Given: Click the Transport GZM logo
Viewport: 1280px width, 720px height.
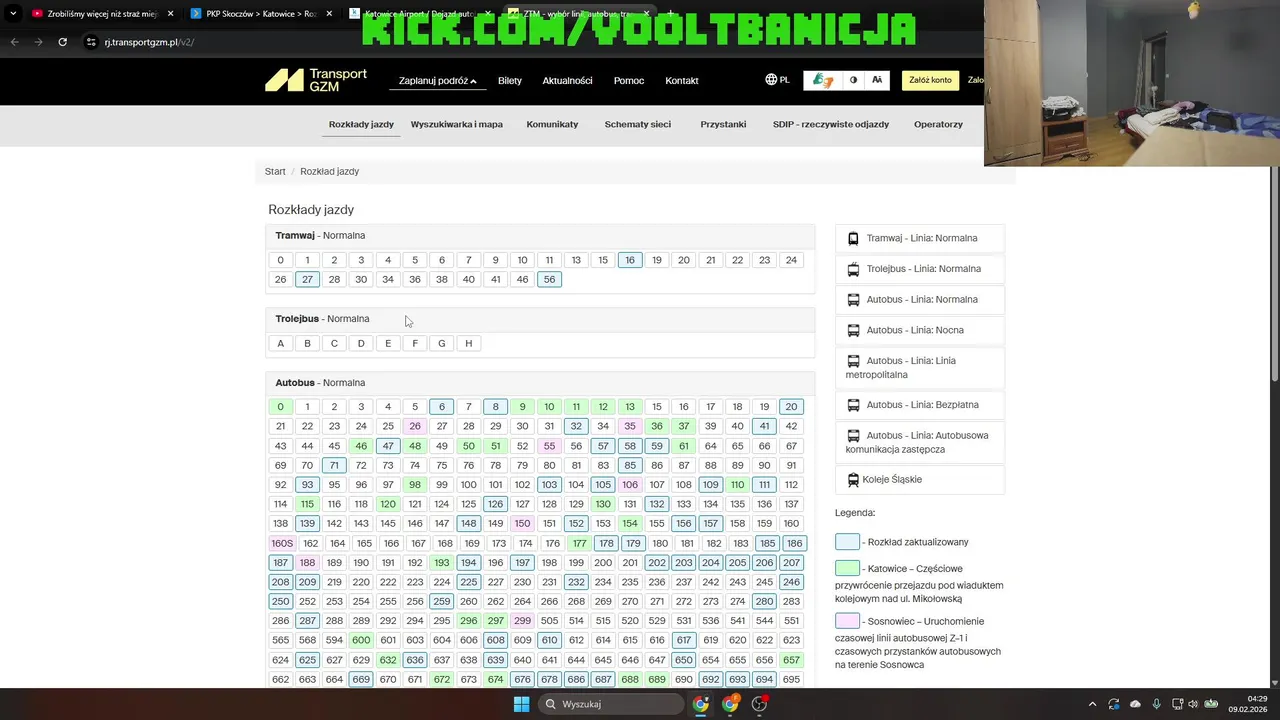Looking at the screenshot, I should tap(316, 80).
